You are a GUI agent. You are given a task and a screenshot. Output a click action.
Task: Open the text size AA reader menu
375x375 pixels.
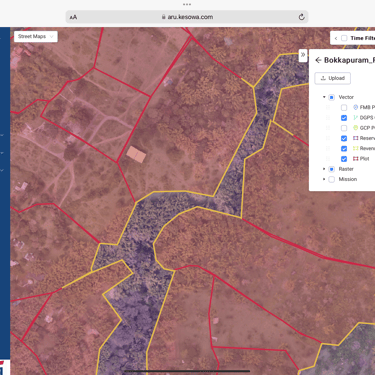73,17
